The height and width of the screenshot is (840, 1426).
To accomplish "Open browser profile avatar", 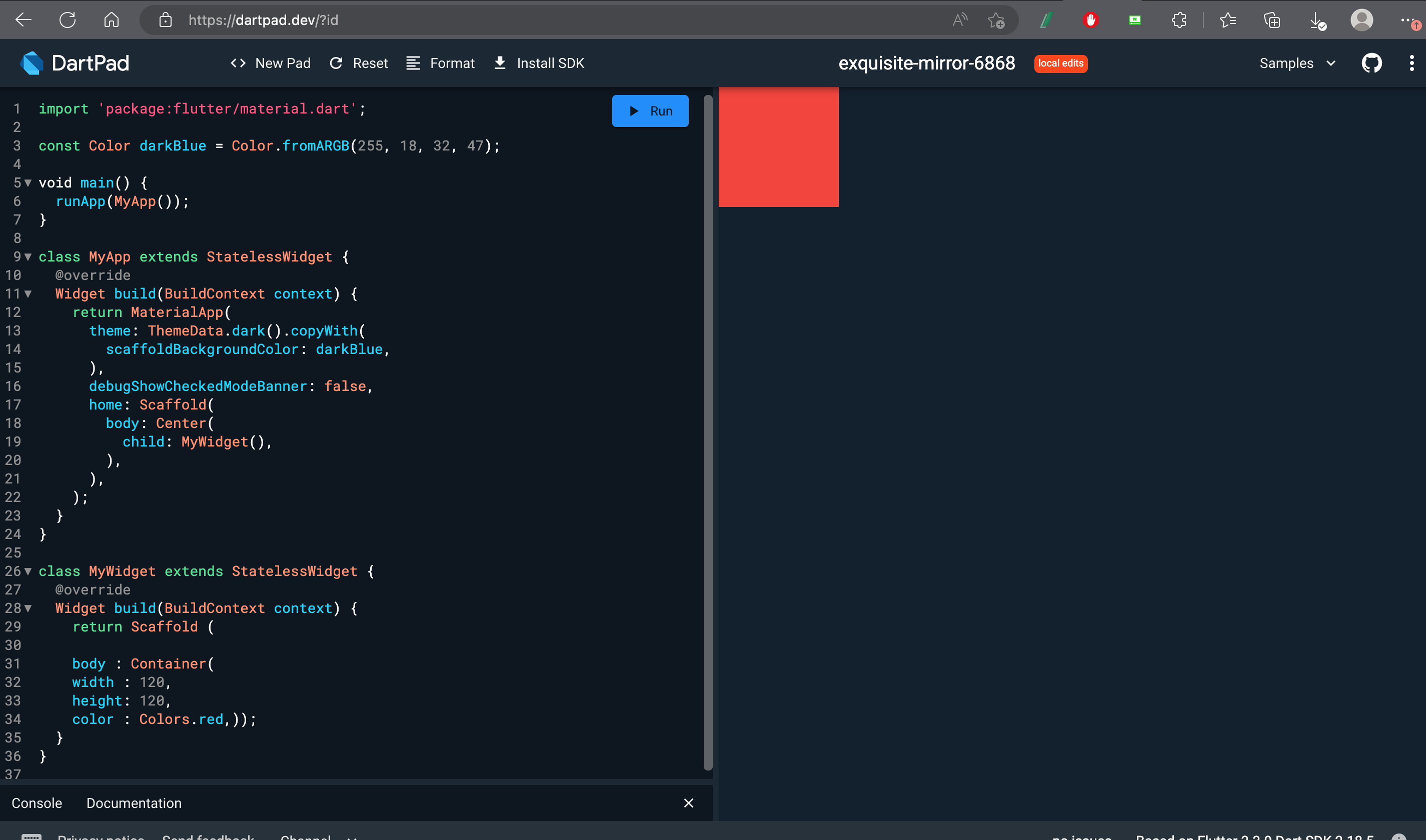I will pyautogui.click(x=1361, y=20).
